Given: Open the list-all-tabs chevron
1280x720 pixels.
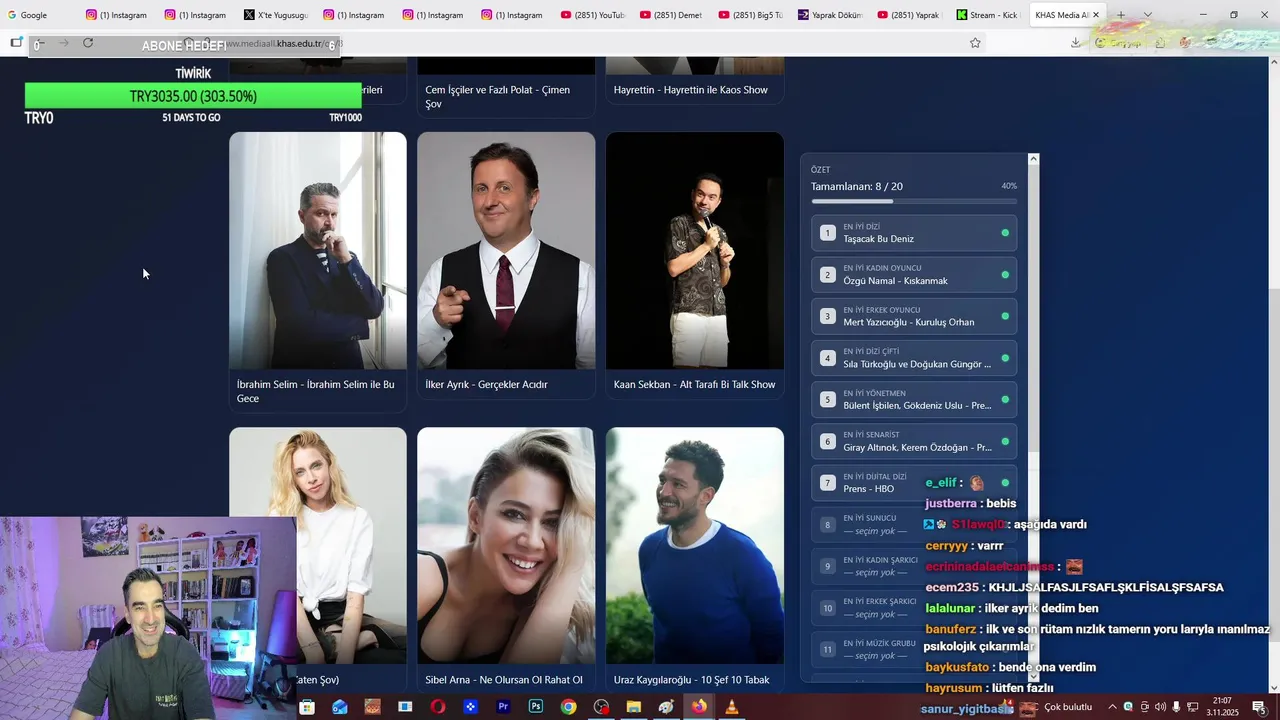Looking at the screenshot, I should coord(1148,15).
